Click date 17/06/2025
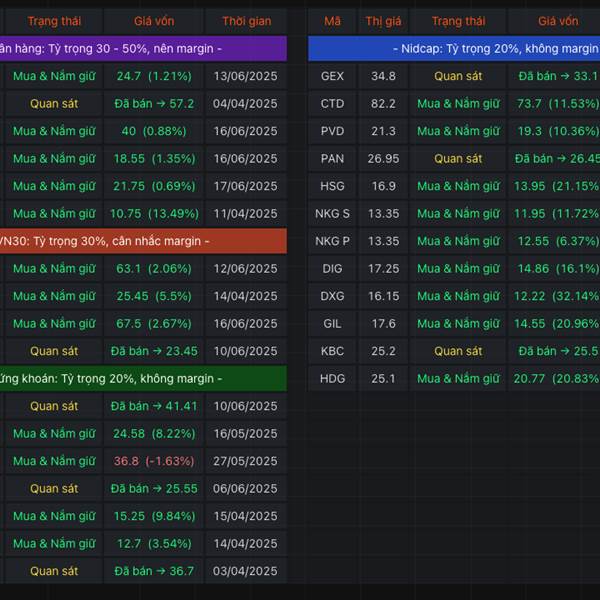The height and width of the screenshot is (600, 600). coord(246,186)
